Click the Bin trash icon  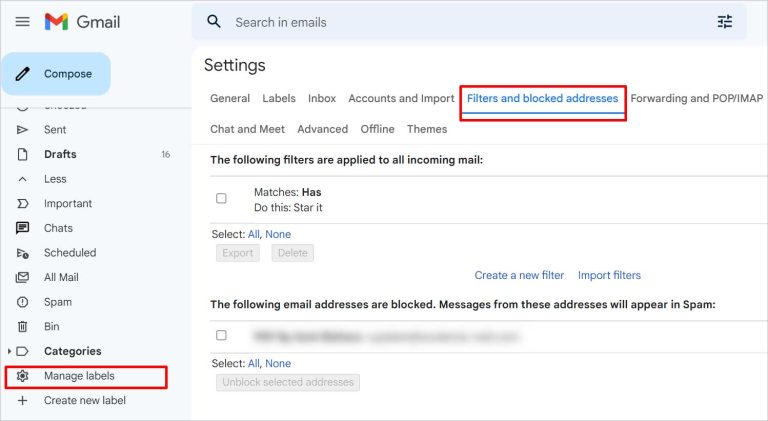[x=22, y=327]
